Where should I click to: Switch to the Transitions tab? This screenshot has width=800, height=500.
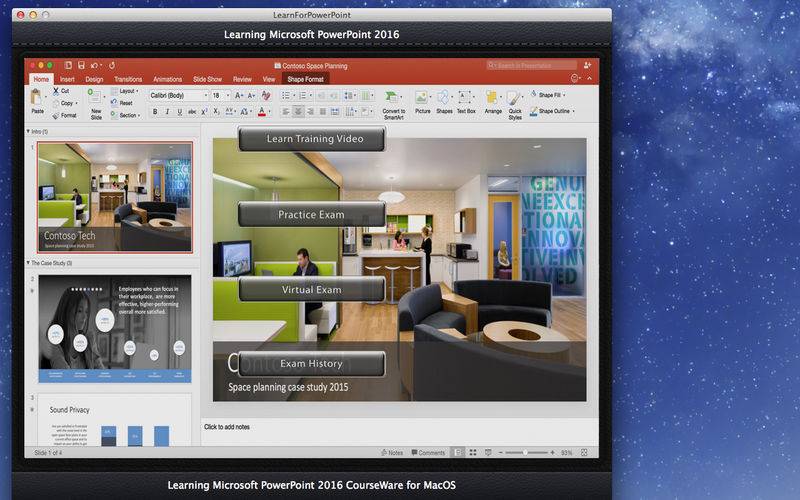click(128, 79)
